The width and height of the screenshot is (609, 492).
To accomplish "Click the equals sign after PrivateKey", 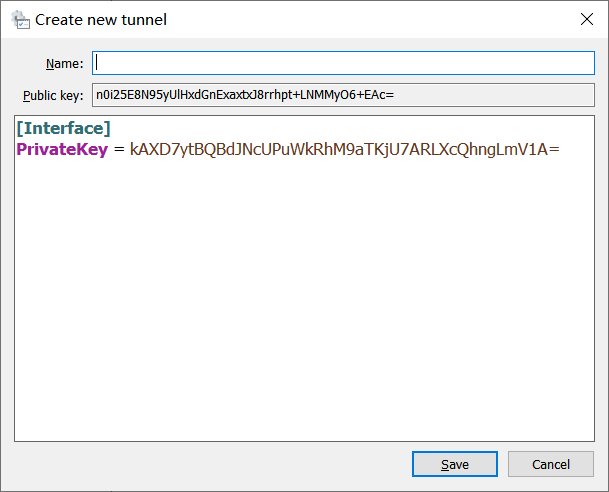I will (x=119, y=149).
